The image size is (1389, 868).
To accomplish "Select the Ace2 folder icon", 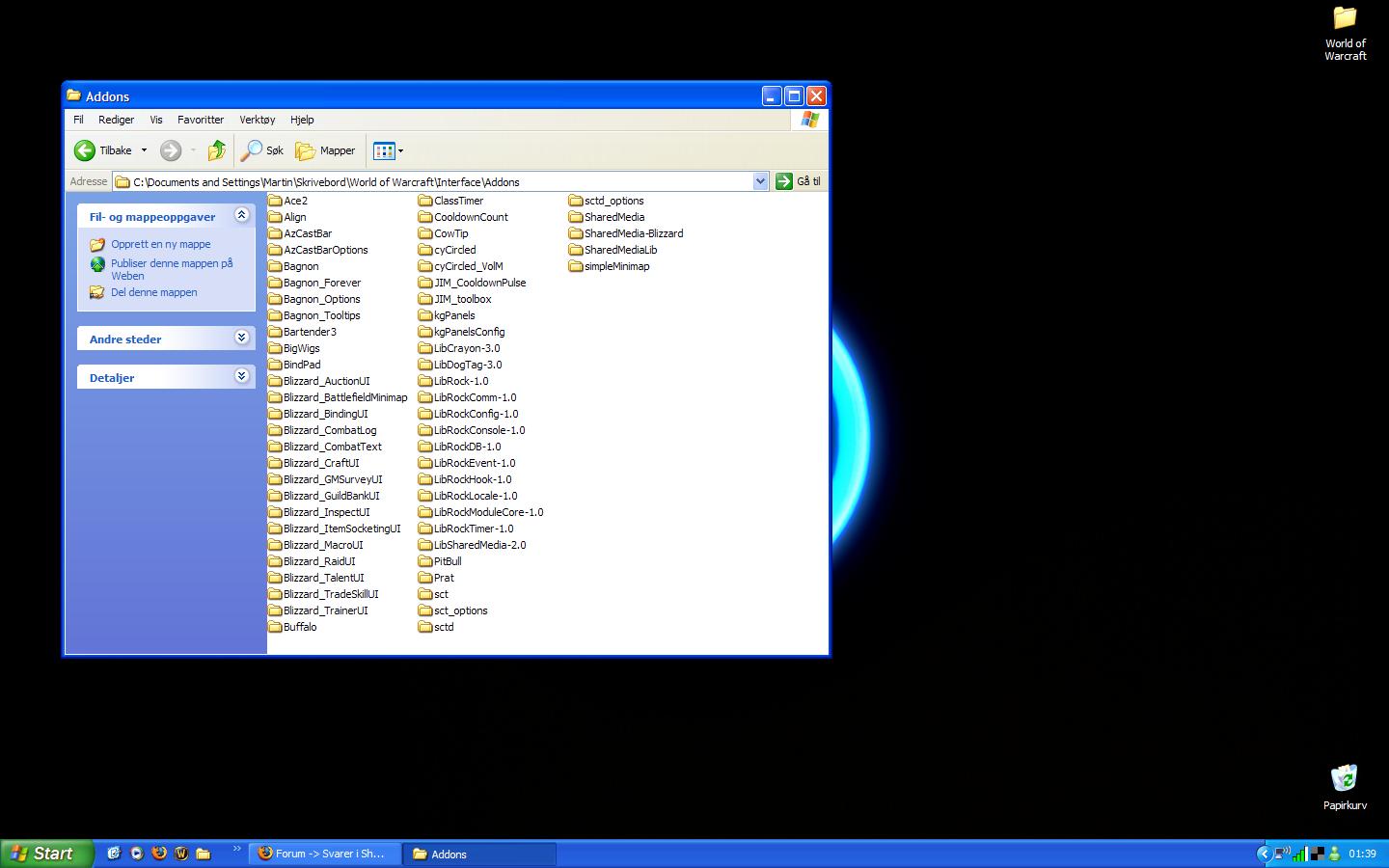I will tap(275, 201).
